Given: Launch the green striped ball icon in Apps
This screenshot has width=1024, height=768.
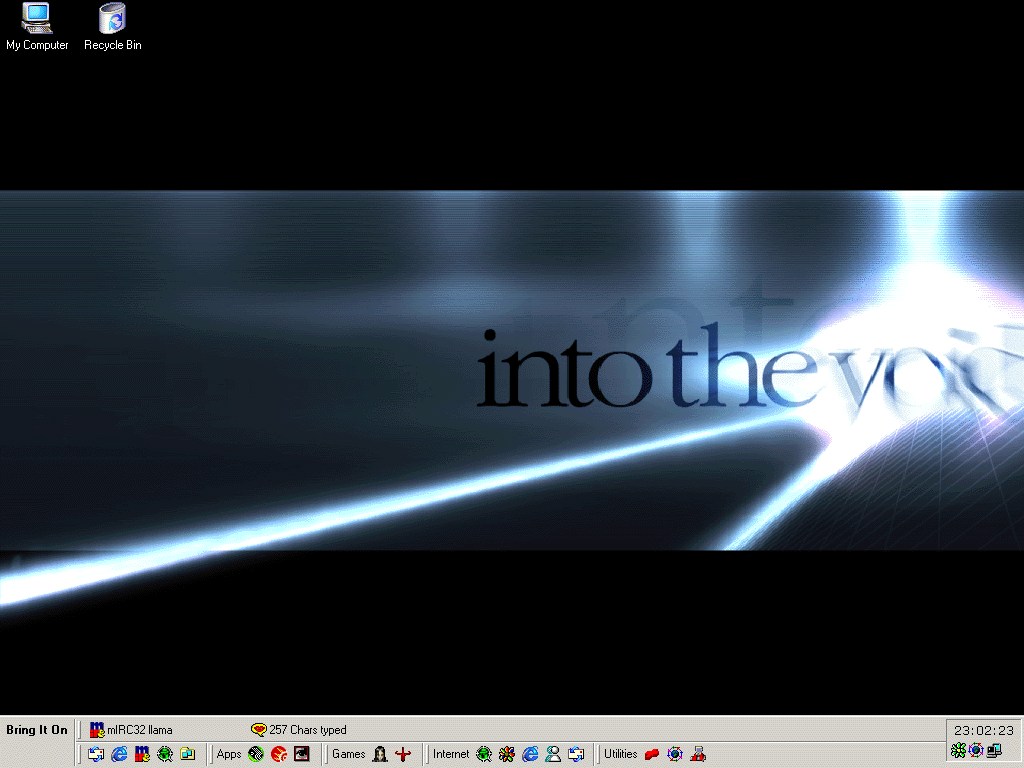Looking at the screenshot, I should click(x=256, y=754).
